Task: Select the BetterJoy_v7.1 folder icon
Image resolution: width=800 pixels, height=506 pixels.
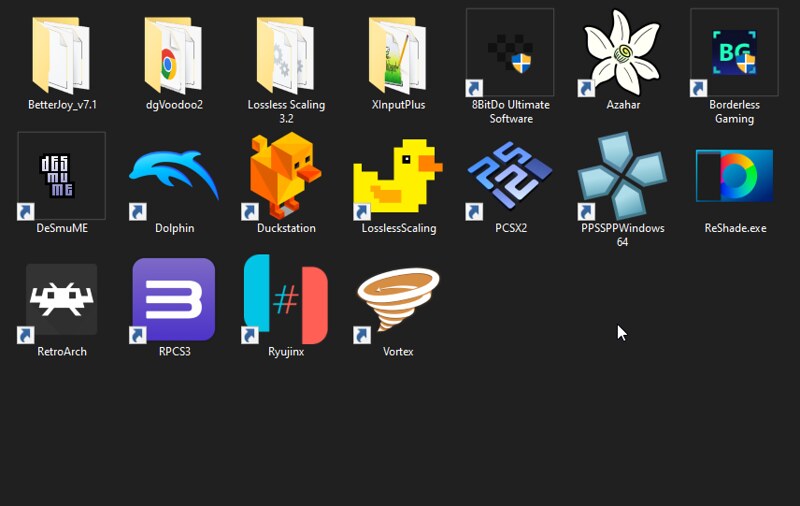Action: click(61, 55)
